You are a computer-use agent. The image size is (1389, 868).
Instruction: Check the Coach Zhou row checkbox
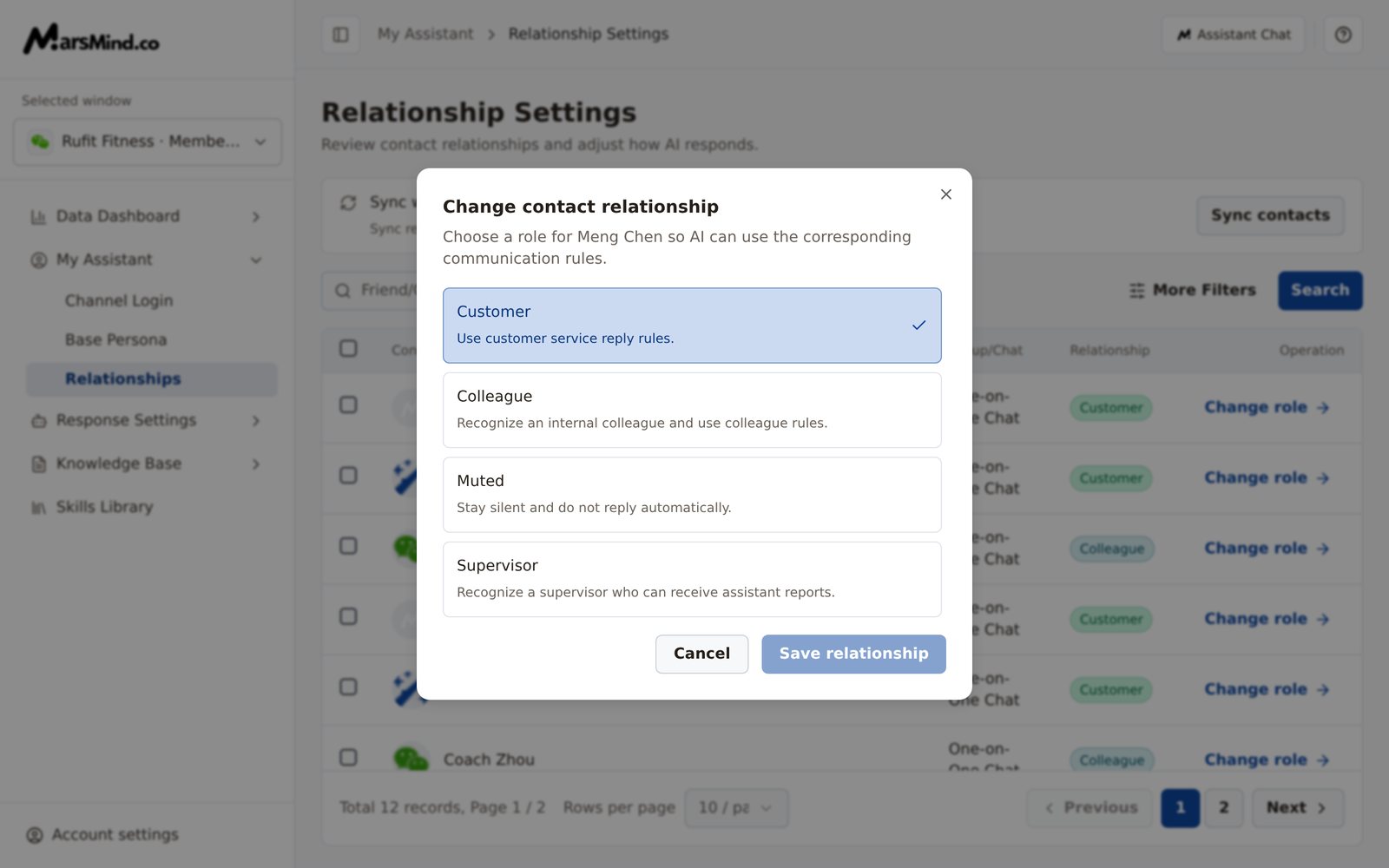[348, 757]
